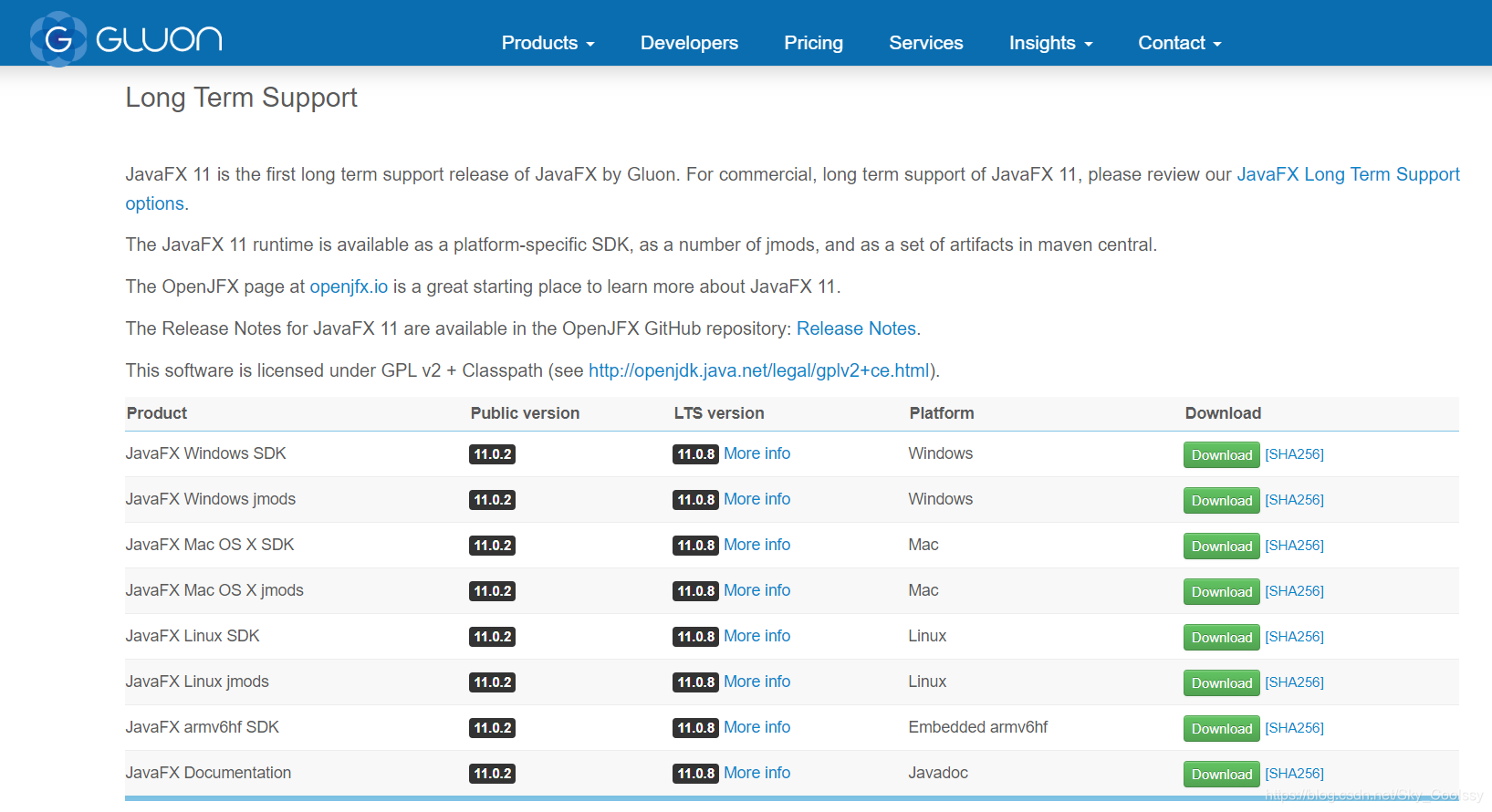Screen dimensions: 1492x812
Task: Download JavaFX Linux jmods
Action: coord(1221,682)
